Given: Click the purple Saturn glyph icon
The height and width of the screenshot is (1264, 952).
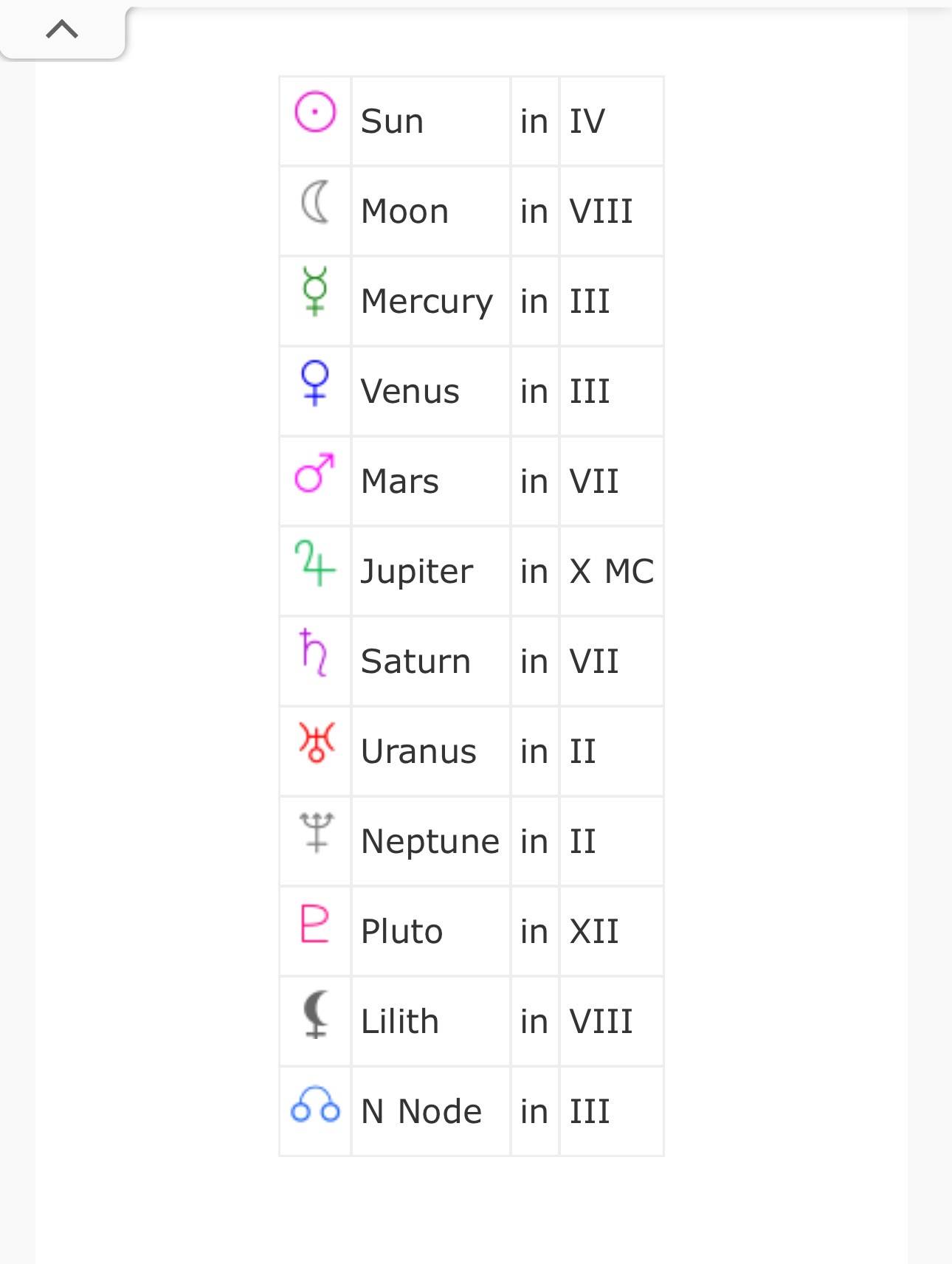Looking at the screenshot, I should [x=314, y=653].
